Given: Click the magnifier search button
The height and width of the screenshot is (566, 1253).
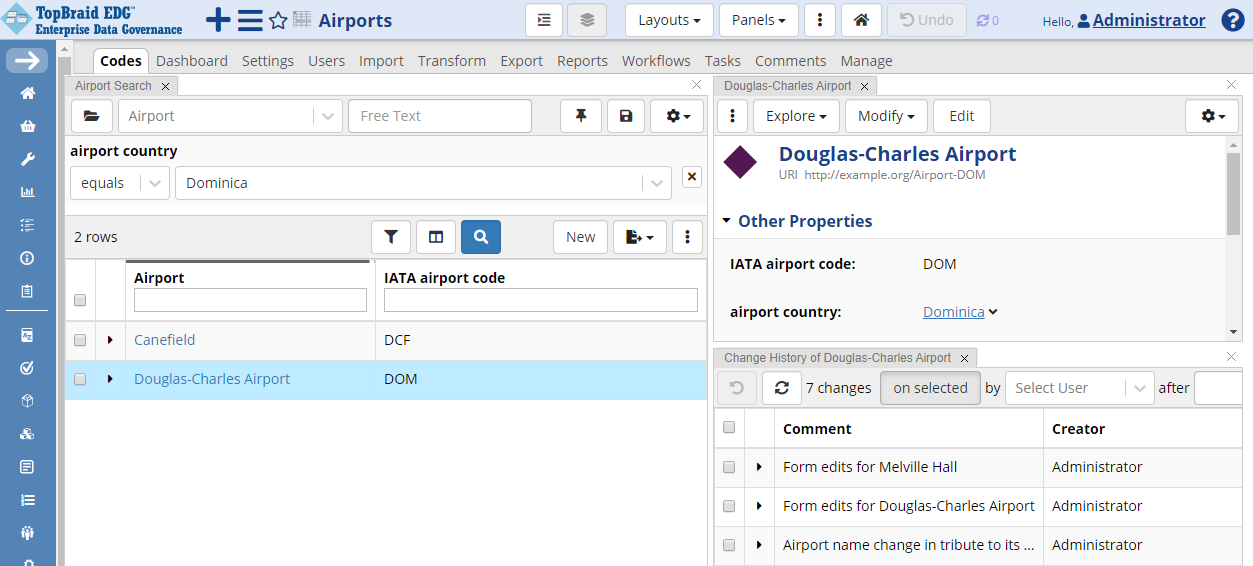Looking at the screenshot, I should pyautogui.click(x=481, y=237).
